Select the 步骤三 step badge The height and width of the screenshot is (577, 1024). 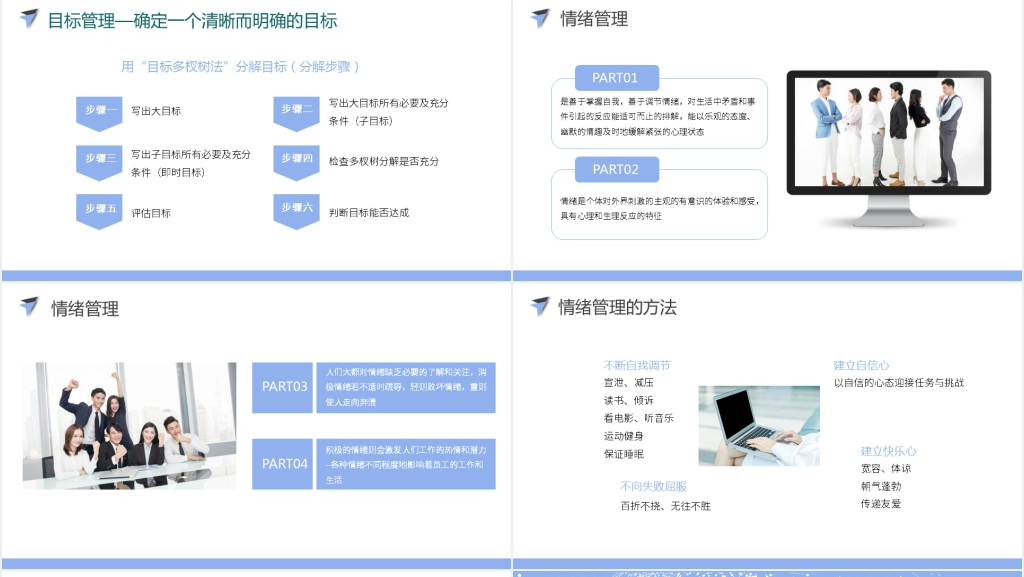point(99,161)
